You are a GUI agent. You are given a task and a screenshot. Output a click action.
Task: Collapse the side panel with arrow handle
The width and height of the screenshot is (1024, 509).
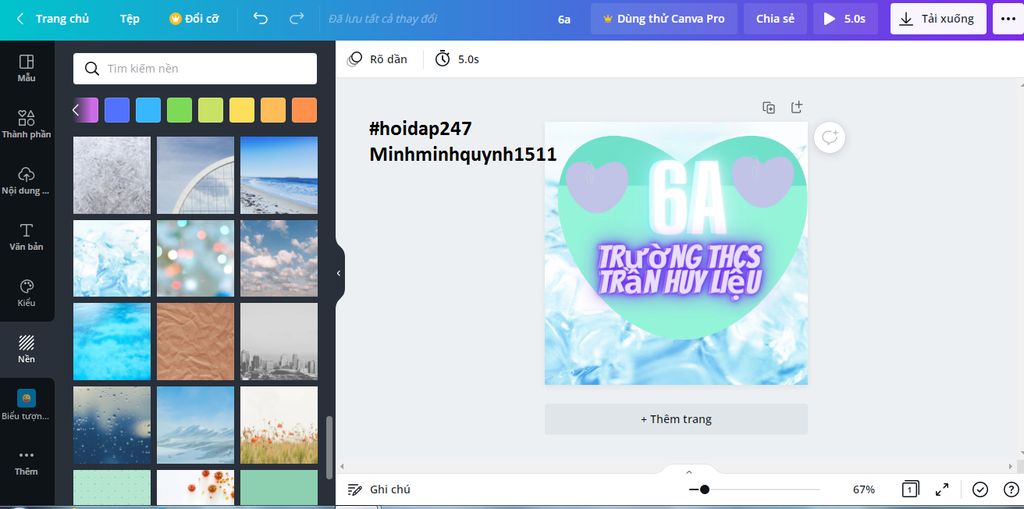(339, 273)
